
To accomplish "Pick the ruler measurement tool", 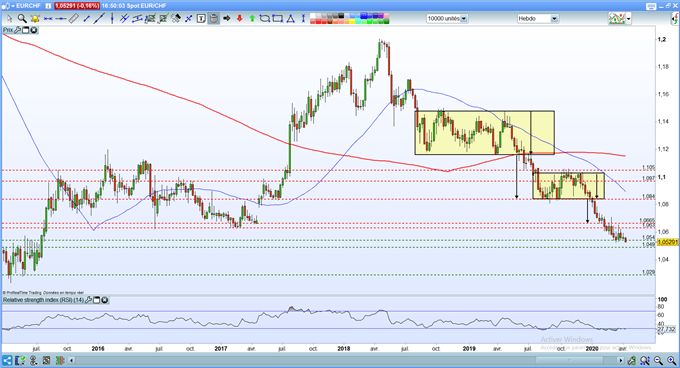I will click(74, 18).
